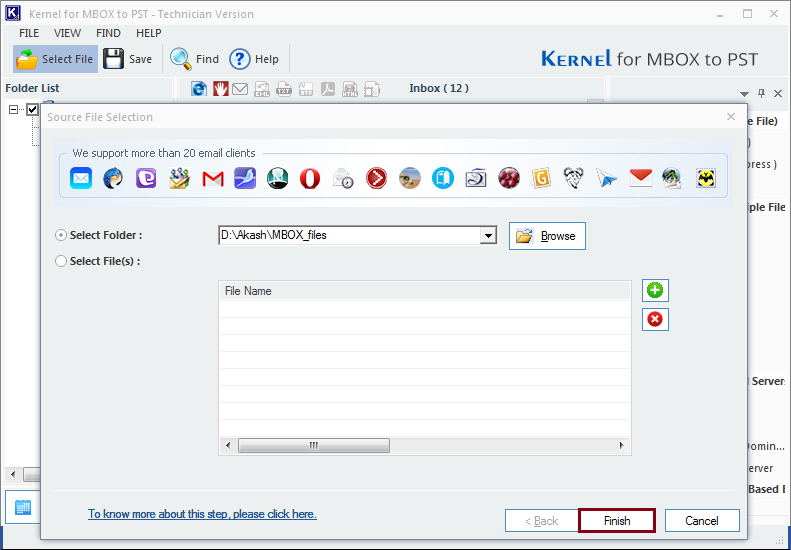Click the envelope with clock client icon
The width and height of the screenshot is (791, 550).
pos(343,178)
